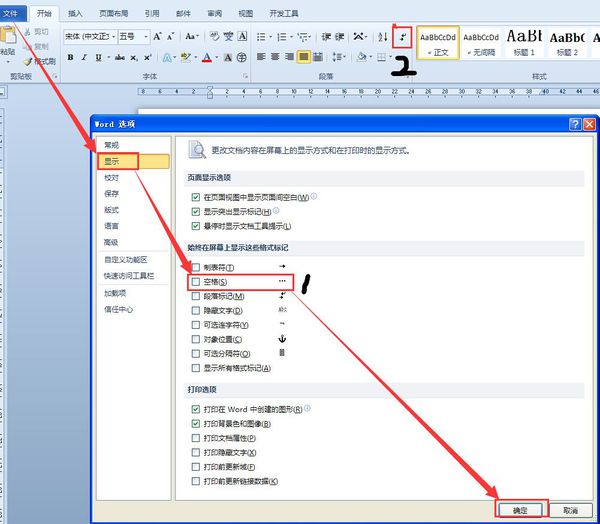Click the Sort icon in ribbon
600x524 pixels.
tap(383, 37)
